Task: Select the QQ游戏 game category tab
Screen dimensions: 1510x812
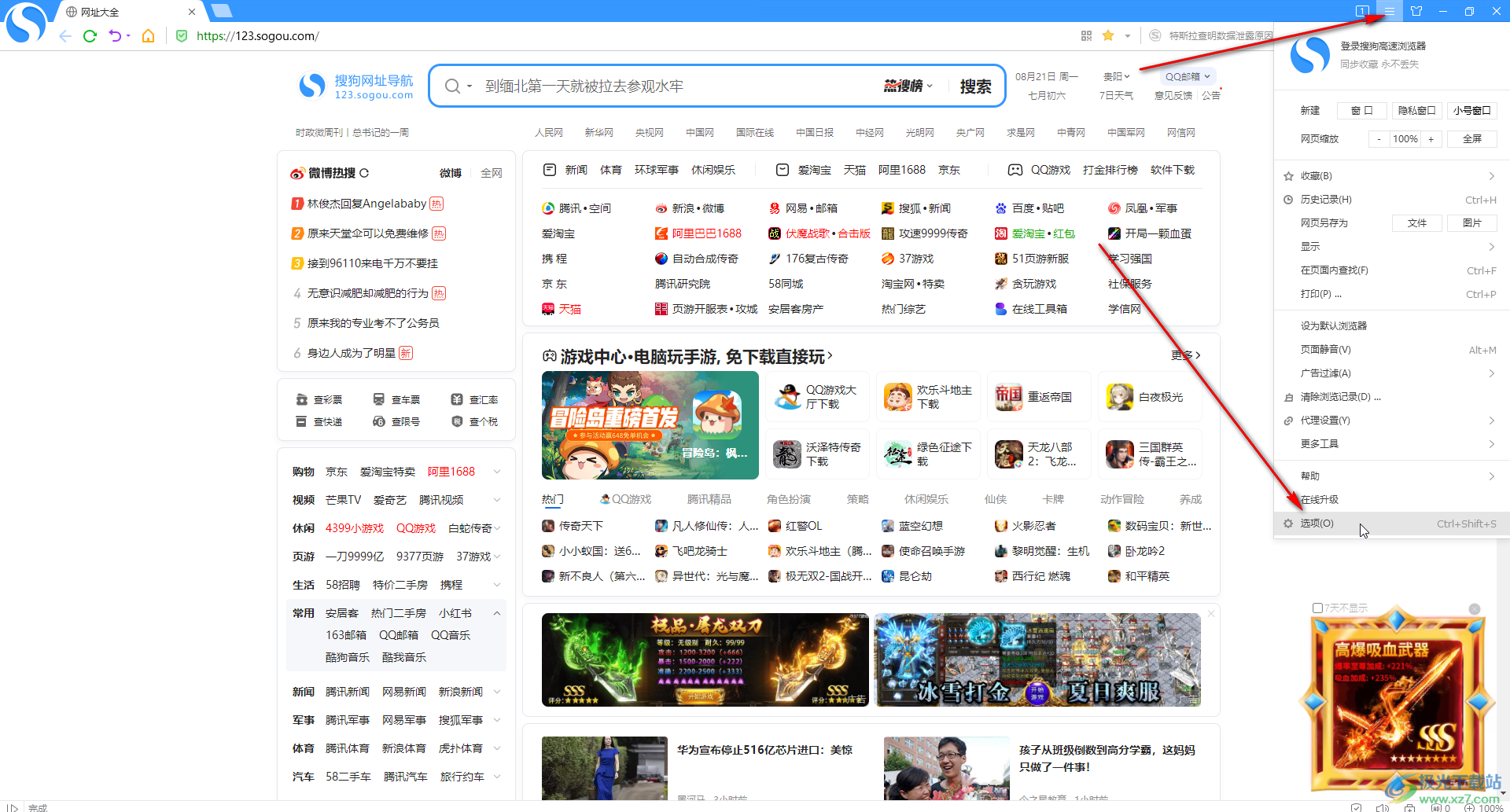Action: pos(626,499)
